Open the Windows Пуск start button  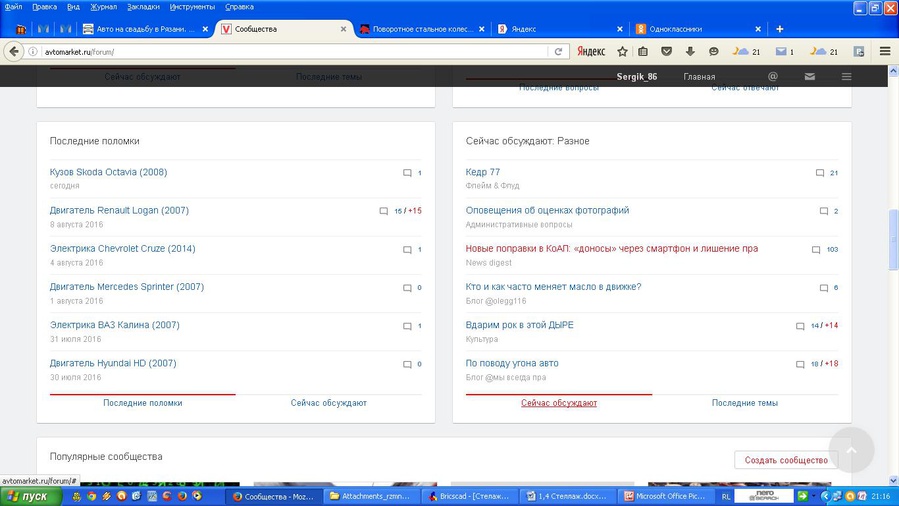[30, 496]
